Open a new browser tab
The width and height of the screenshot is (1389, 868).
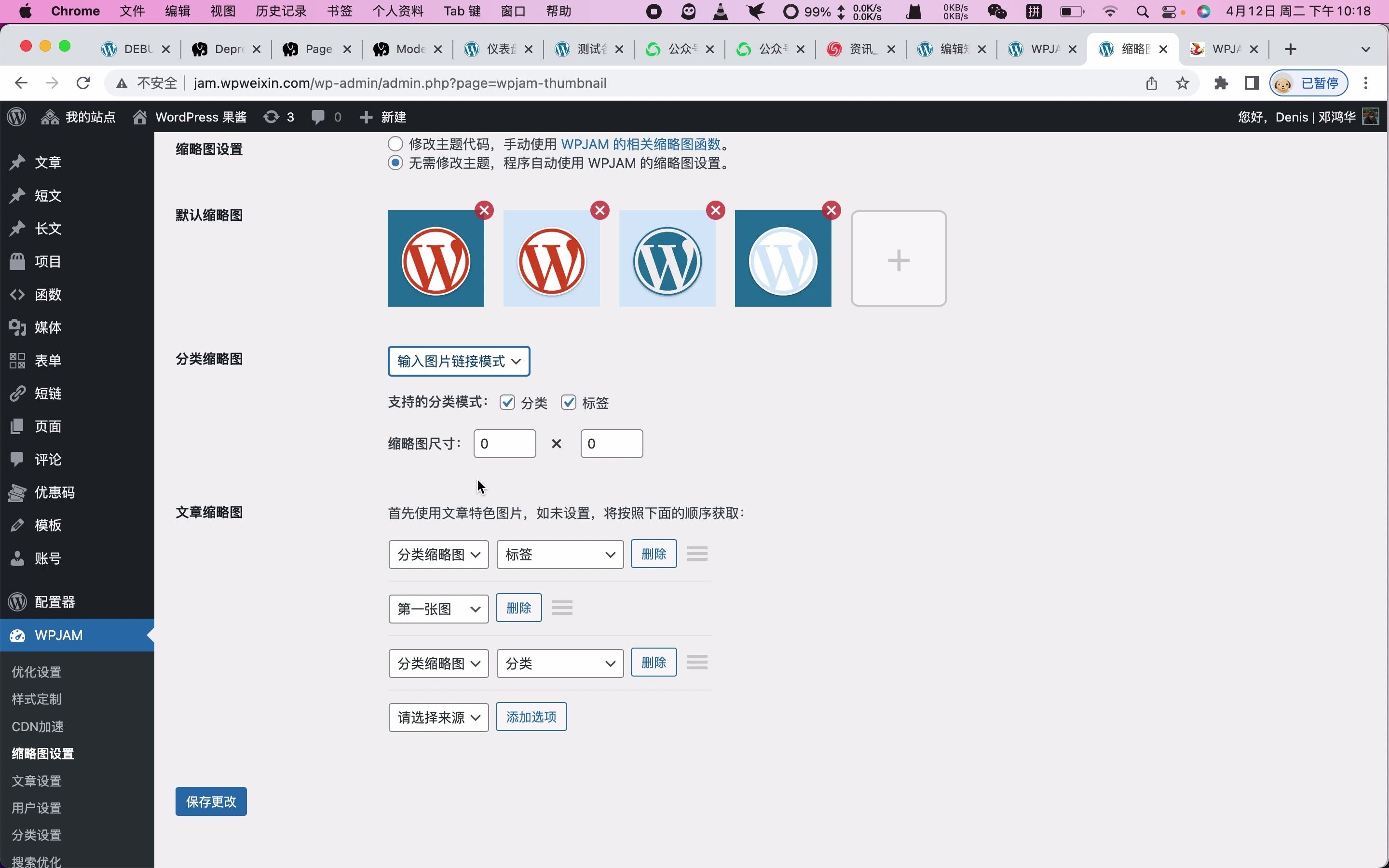(x=1291, y=49)
